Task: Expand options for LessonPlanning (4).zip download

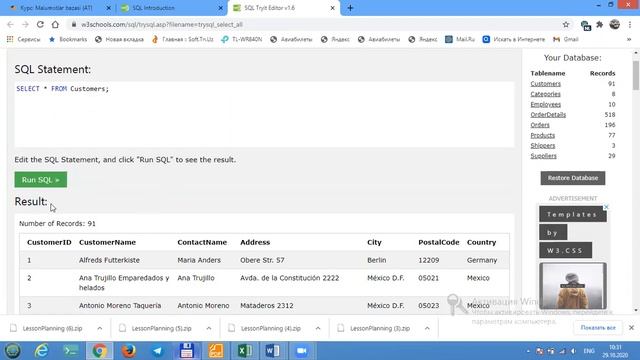Action: click(318, 328)
